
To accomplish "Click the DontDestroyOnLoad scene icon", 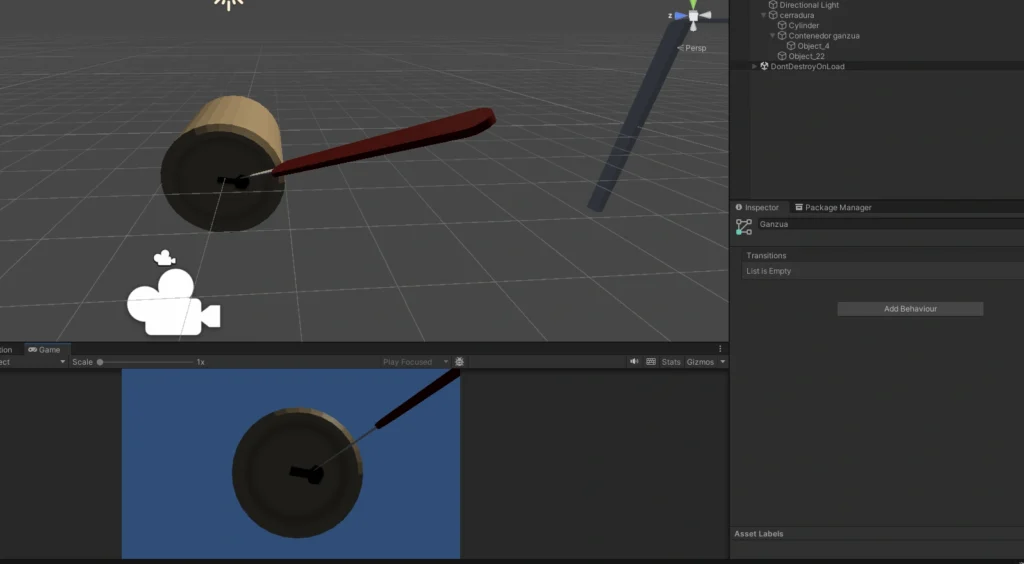I will (764, 66).
